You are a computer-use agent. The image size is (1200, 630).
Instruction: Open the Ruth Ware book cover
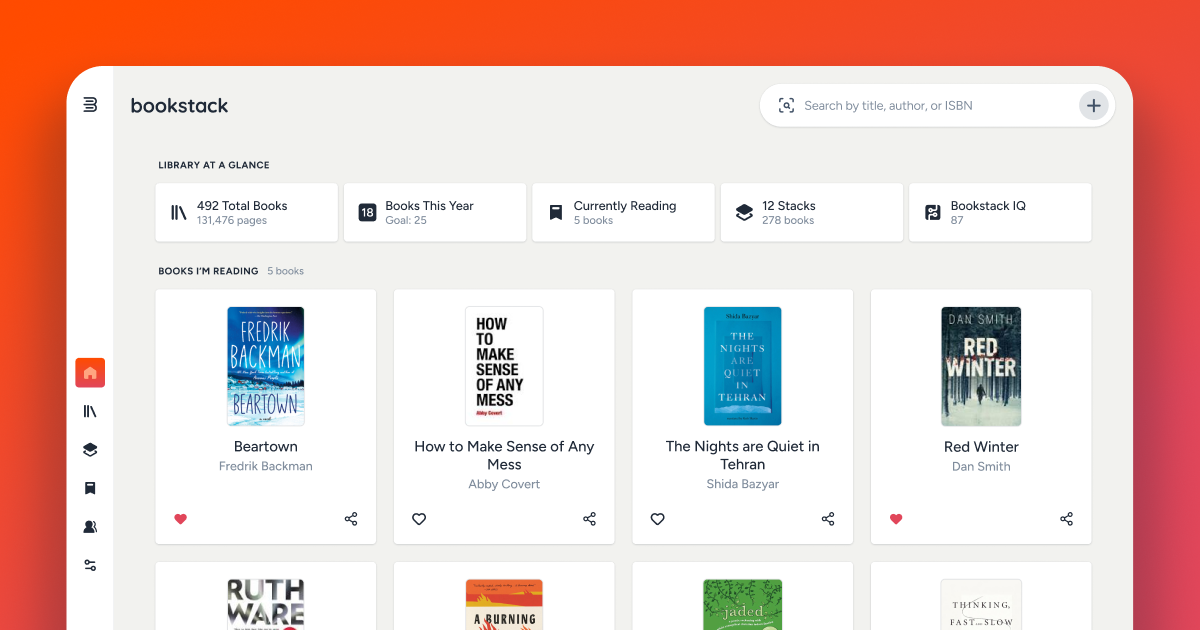pos(266,604)
